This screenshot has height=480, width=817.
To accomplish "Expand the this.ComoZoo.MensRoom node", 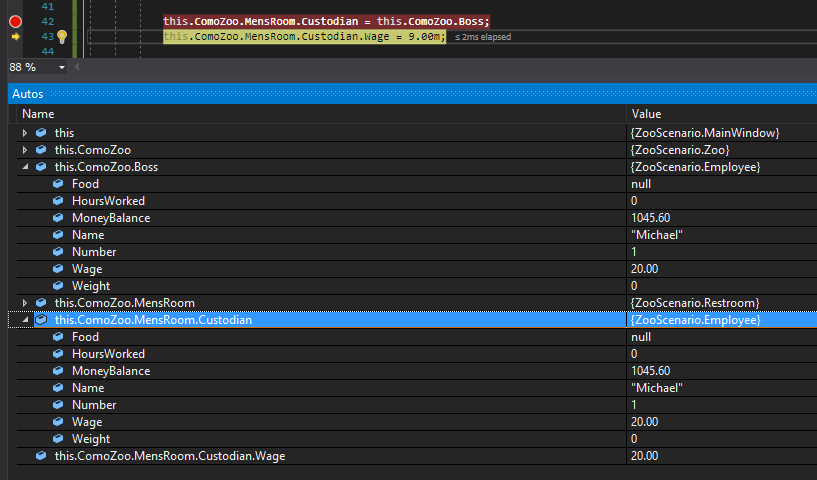I will [25, 303].
